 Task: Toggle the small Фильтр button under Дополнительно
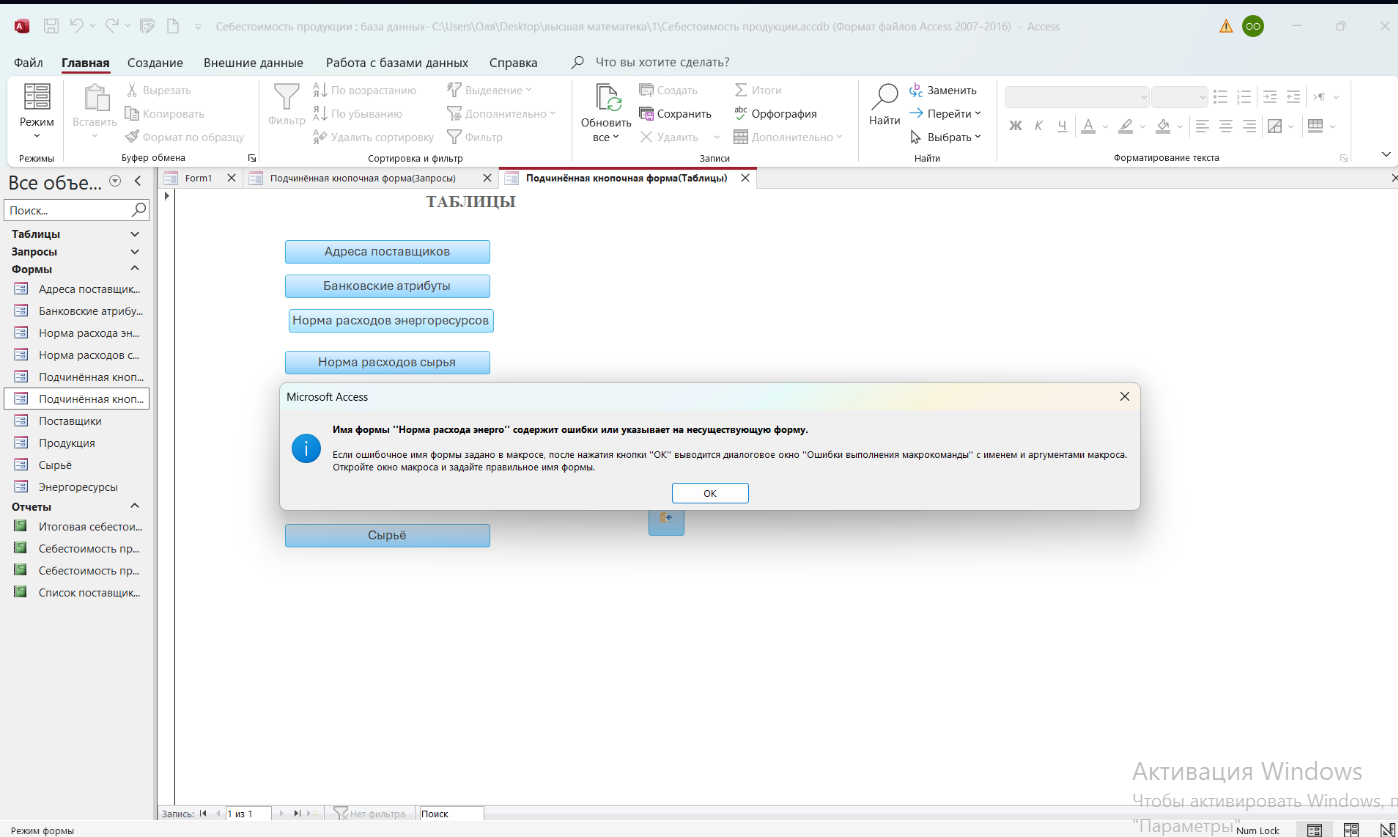point(475,137)
